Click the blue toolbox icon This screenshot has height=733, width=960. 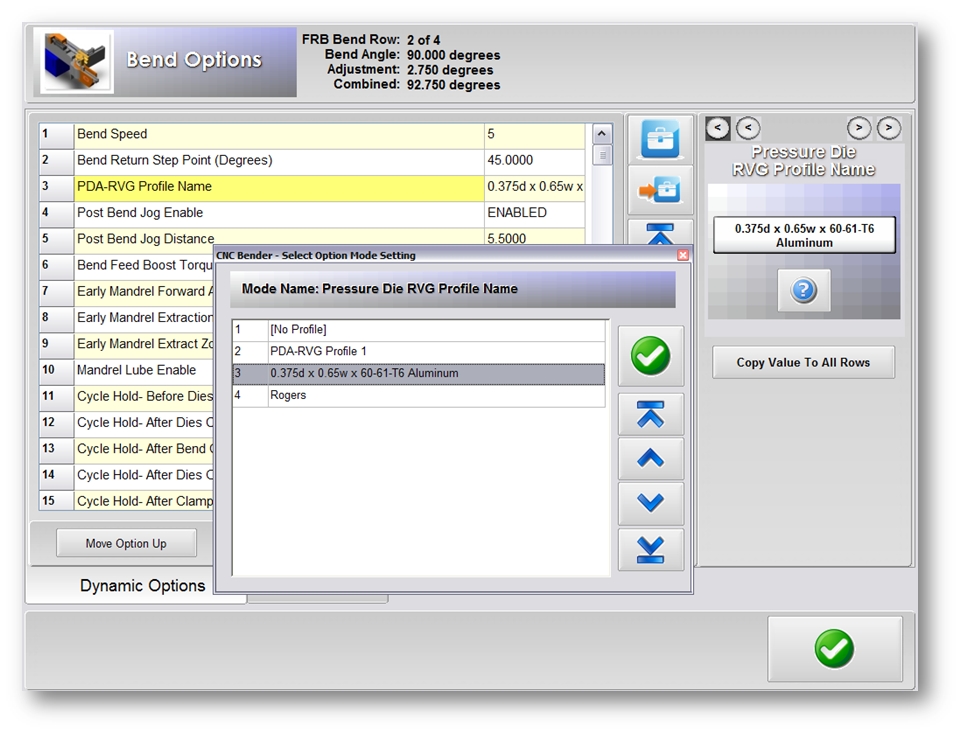[660, 141]
